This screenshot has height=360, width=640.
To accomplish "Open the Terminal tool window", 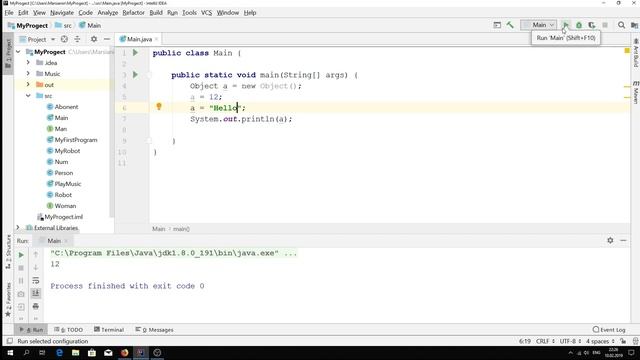I will [109, 329].
